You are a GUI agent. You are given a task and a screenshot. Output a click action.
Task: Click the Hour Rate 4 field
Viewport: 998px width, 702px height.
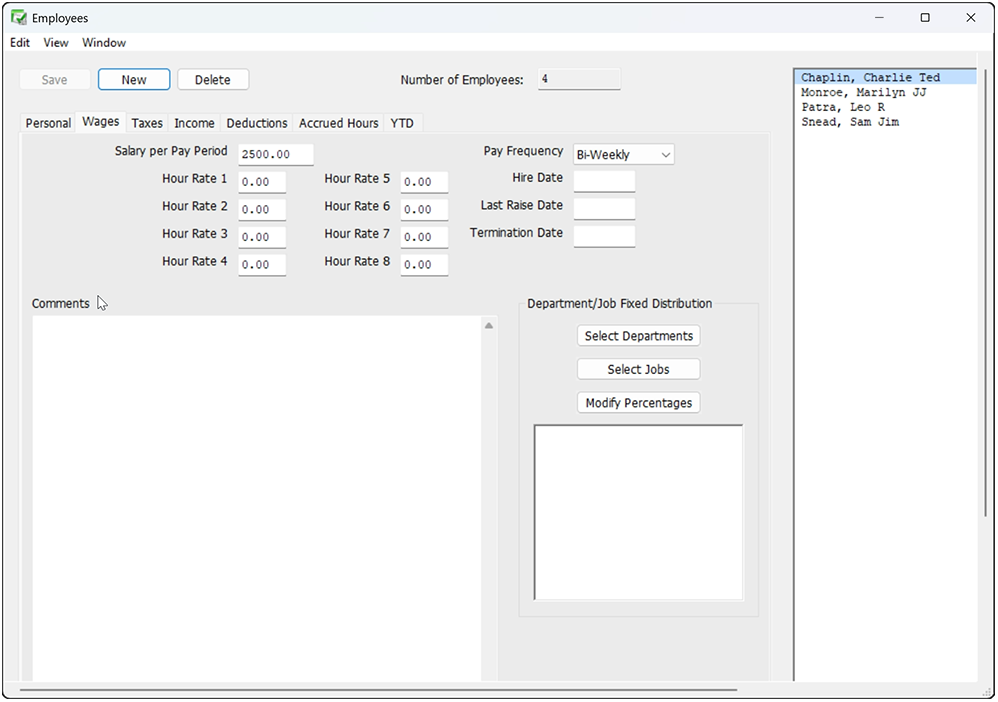tap(262, 265)
